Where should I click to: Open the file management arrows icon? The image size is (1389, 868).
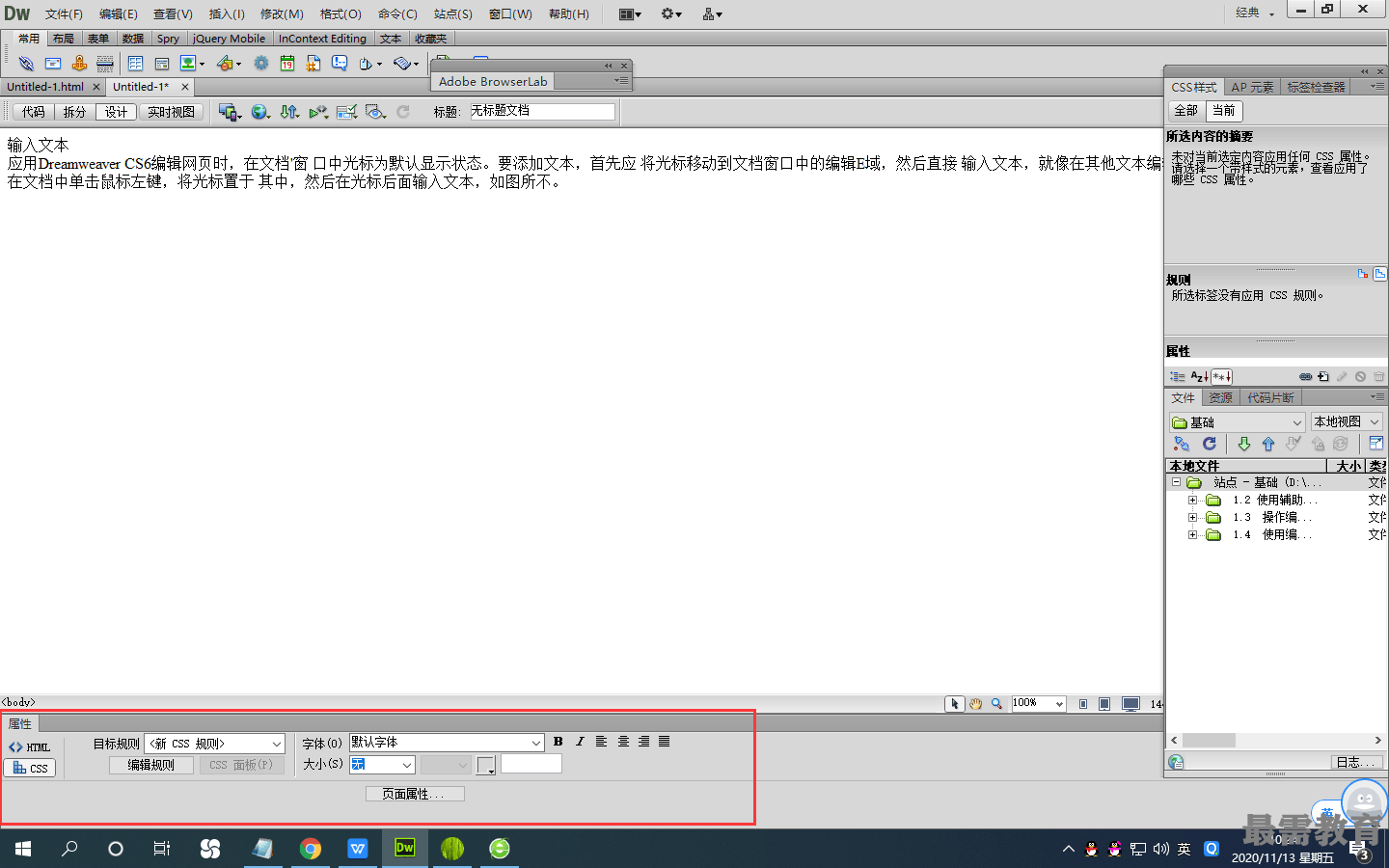(x=288, y=112)
